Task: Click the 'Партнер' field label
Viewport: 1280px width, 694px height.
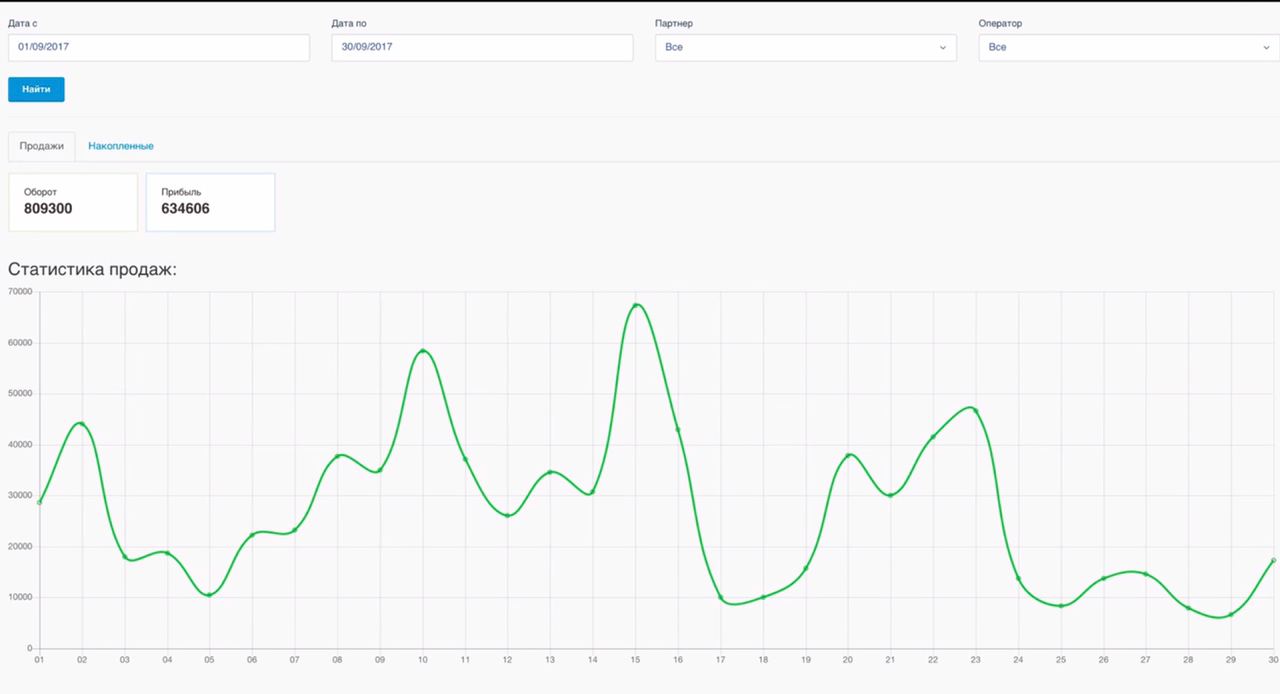Action: click(674, 23)
